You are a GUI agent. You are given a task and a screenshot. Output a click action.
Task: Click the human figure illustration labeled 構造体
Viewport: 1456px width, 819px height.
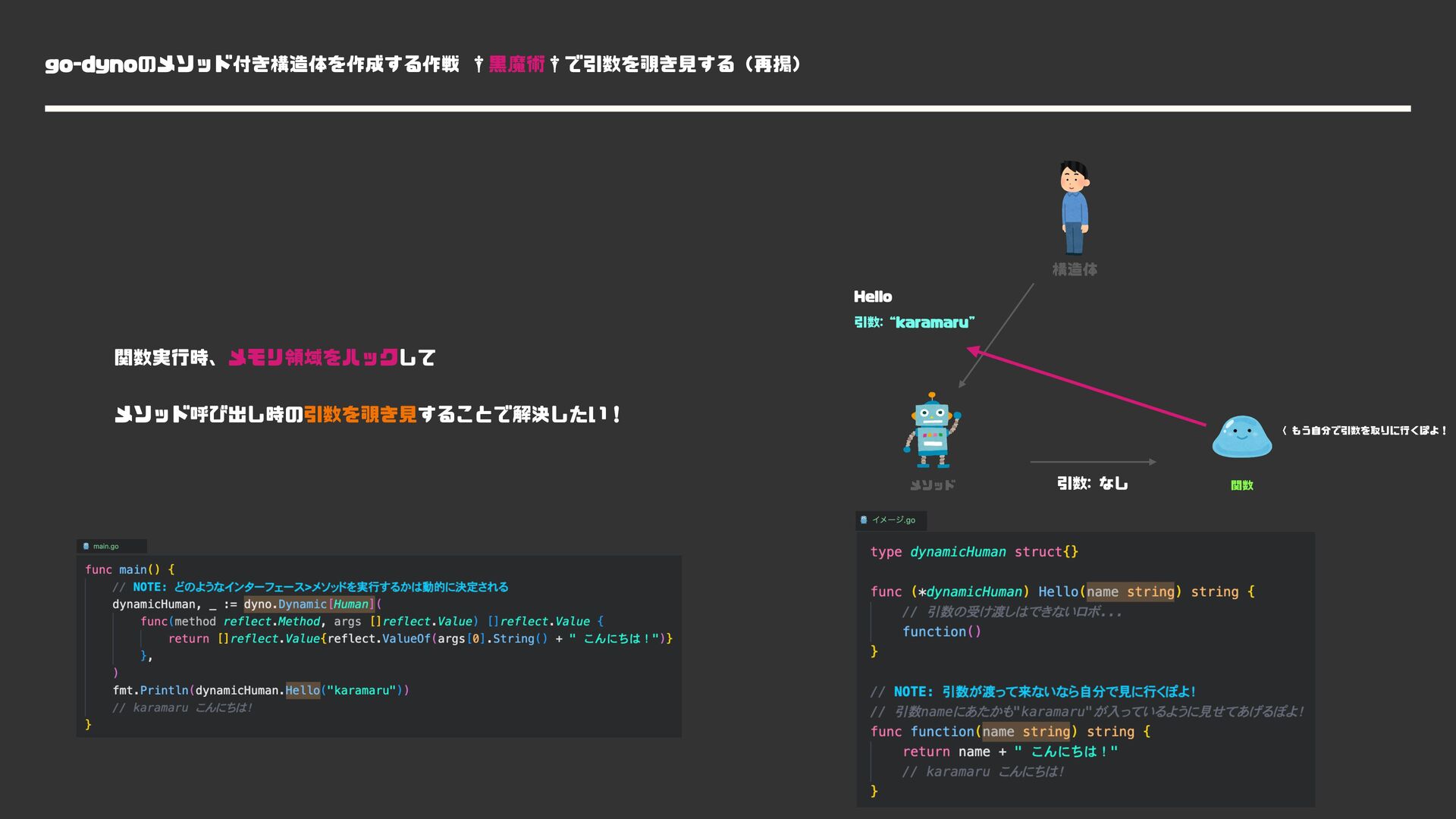coord(1074,207)
